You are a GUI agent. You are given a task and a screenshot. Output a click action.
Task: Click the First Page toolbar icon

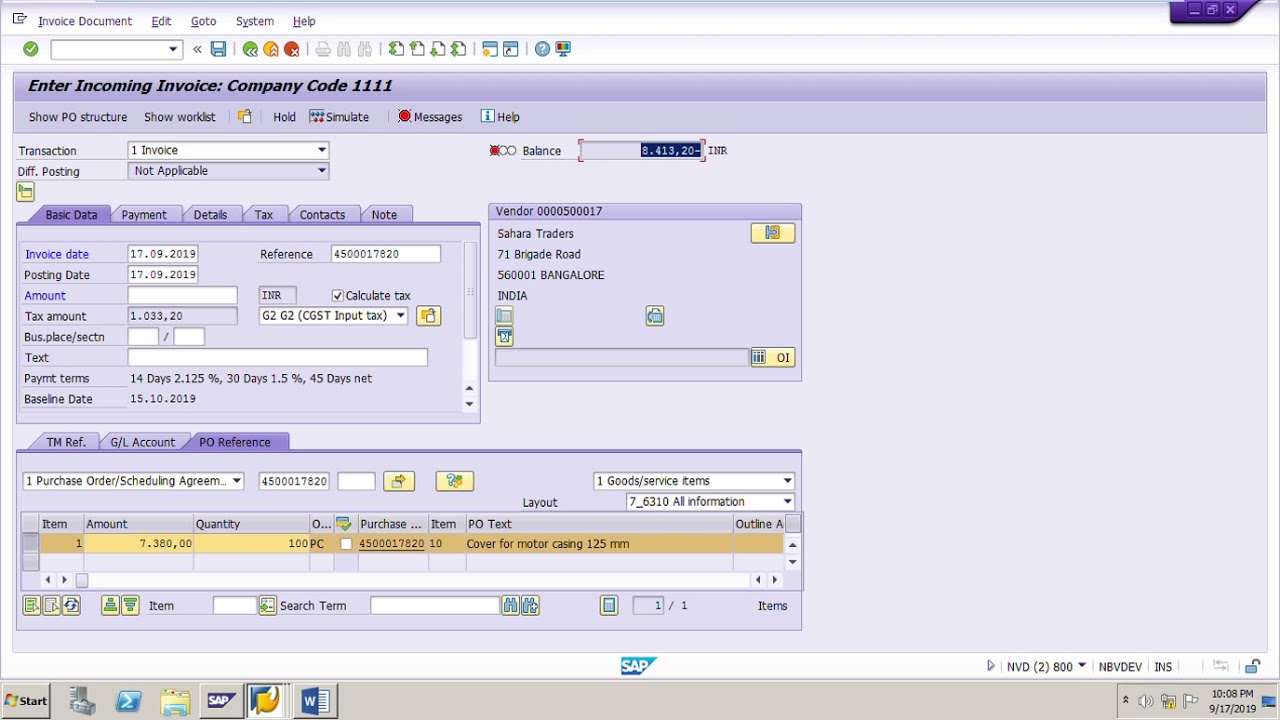point(396,49)
